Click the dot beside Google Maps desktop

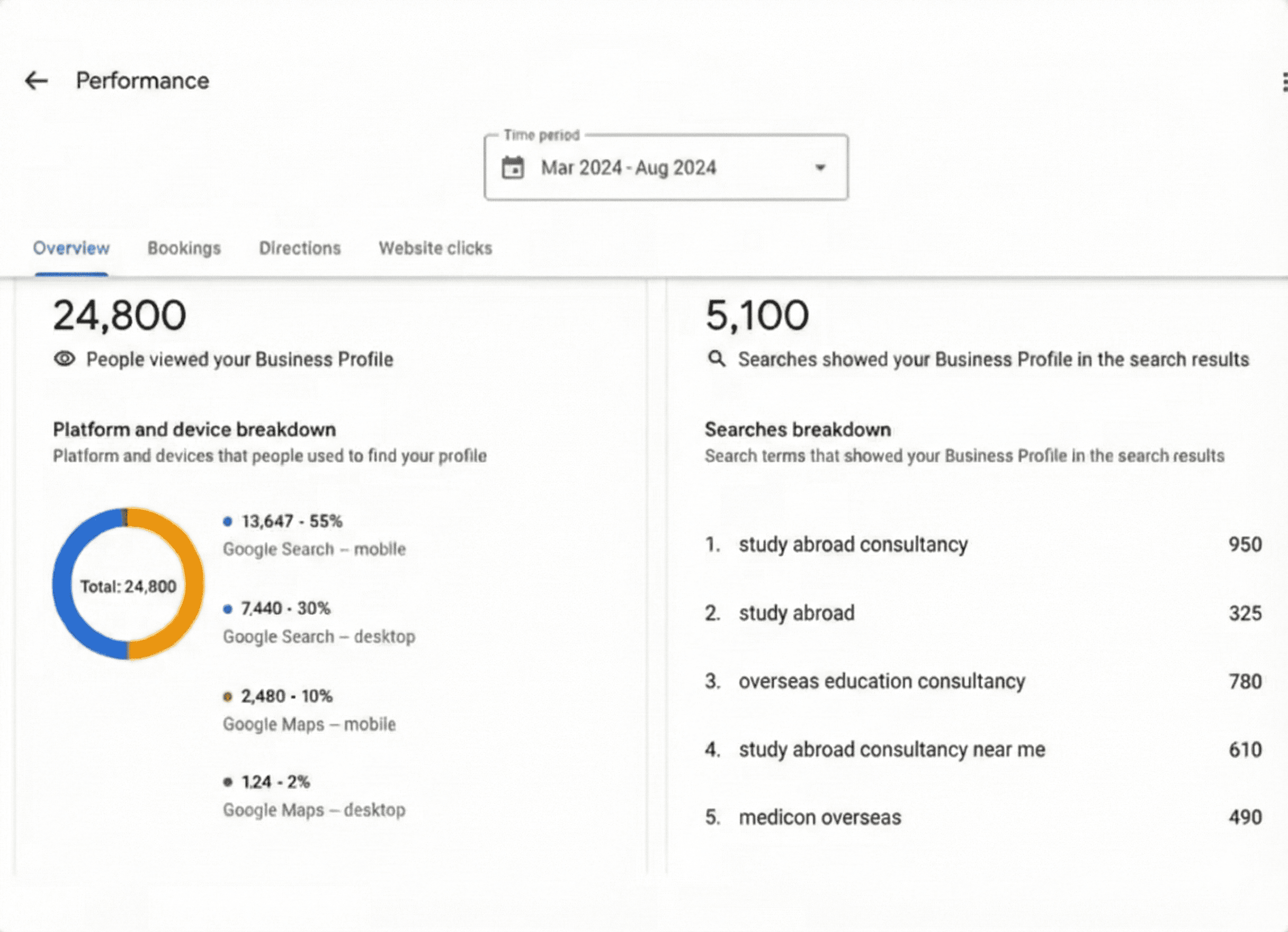(x=229, y=781)
